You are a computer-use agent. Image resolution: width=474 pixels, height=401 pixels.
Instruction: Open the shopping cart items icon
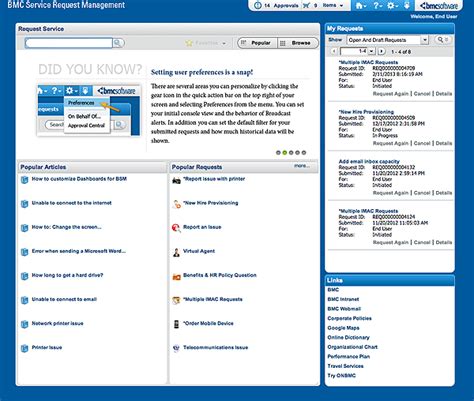307,5
